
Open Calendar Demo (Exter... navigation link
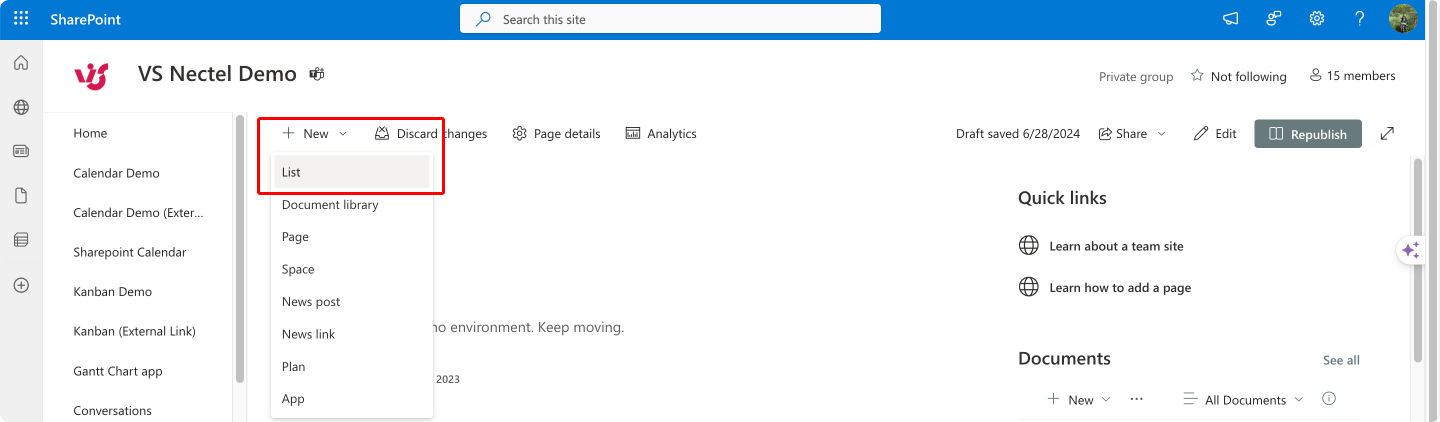(138, 213)
